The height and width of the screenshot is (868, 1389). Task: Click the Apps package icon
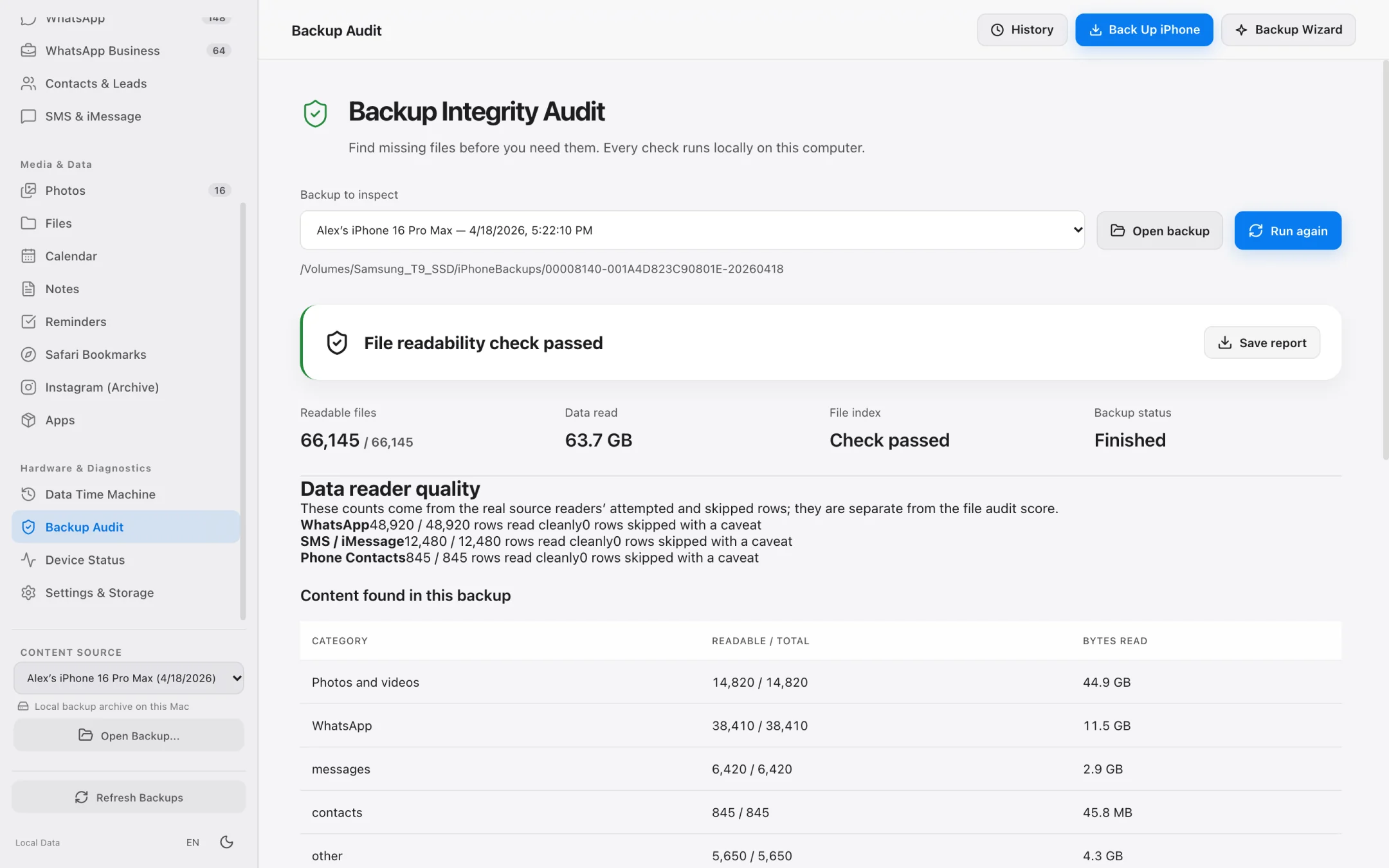28,419
